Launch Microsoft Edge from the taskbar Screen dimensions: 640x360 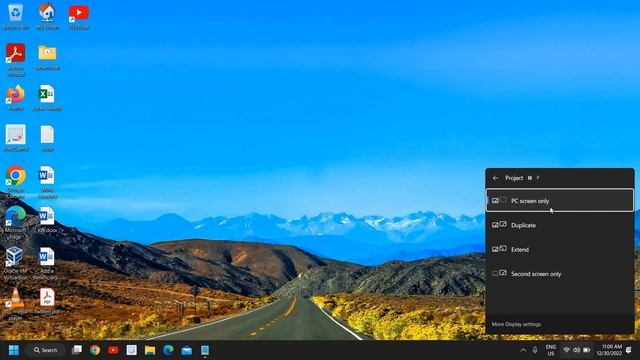[x=168, y=350]
